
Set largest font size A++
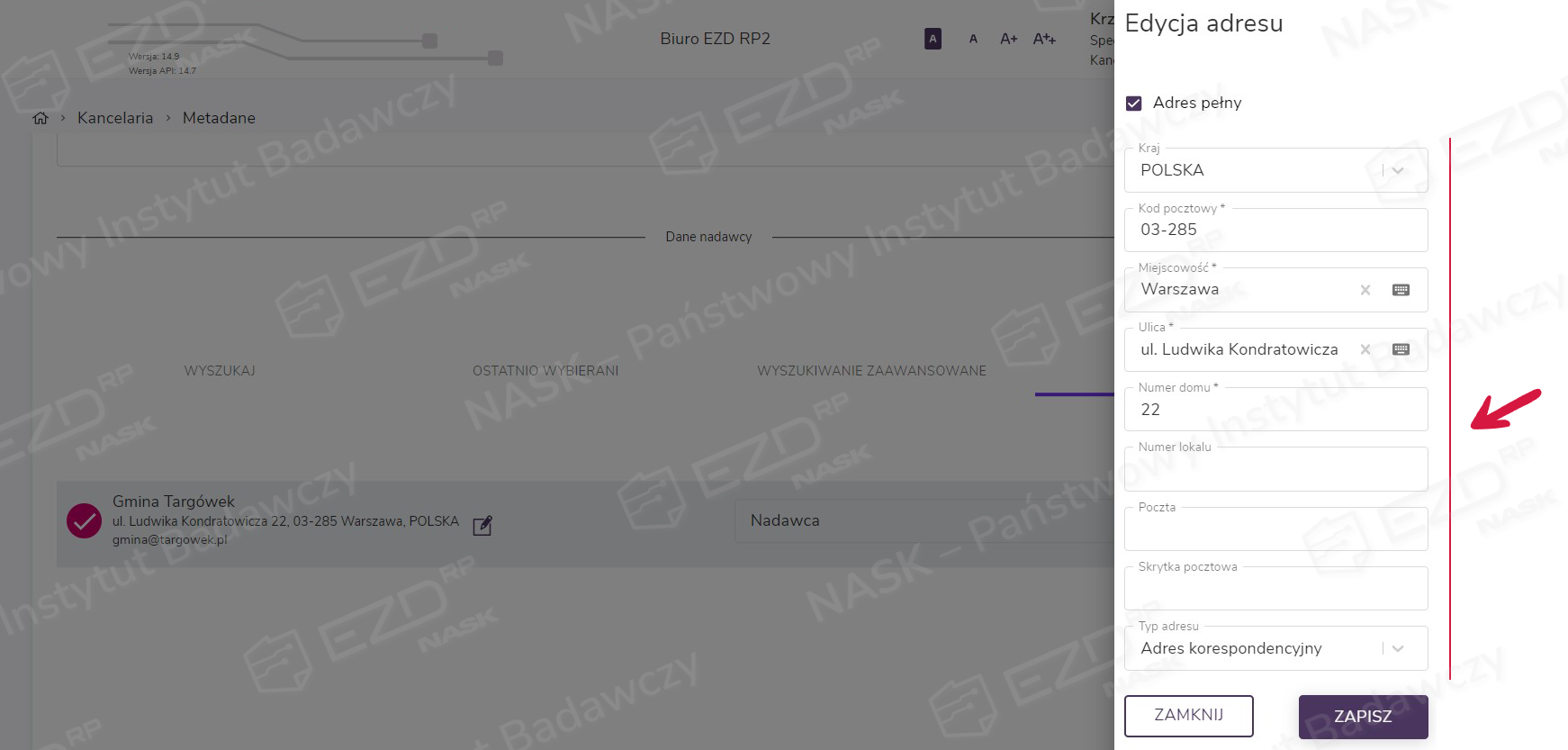click(x=1044, y=39)
